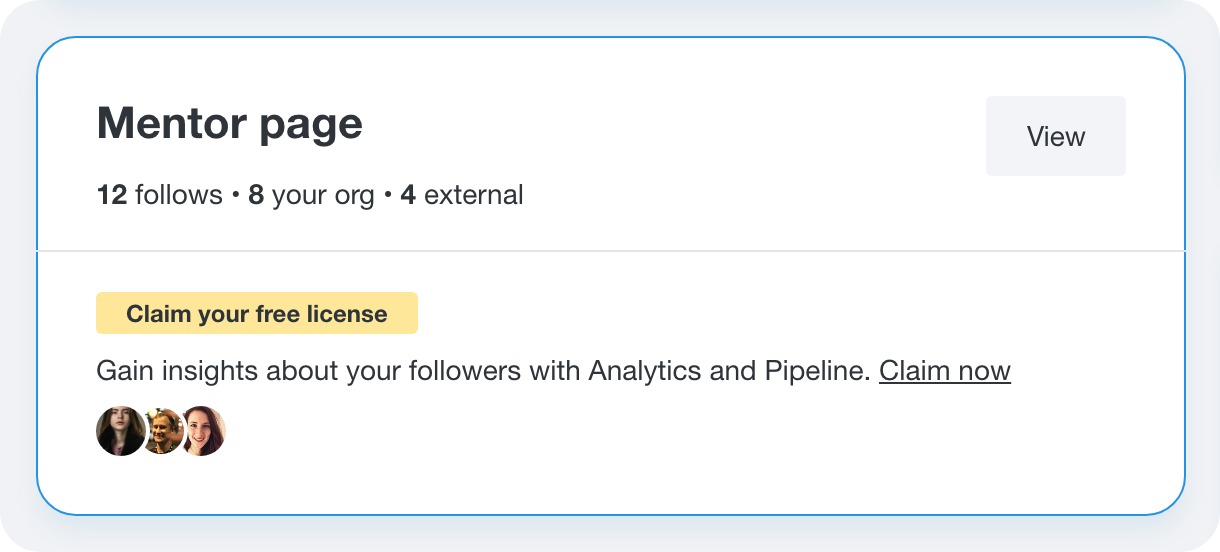Click the View button
Viewport: 1220px width, 552px height.
click(1056, 136)
